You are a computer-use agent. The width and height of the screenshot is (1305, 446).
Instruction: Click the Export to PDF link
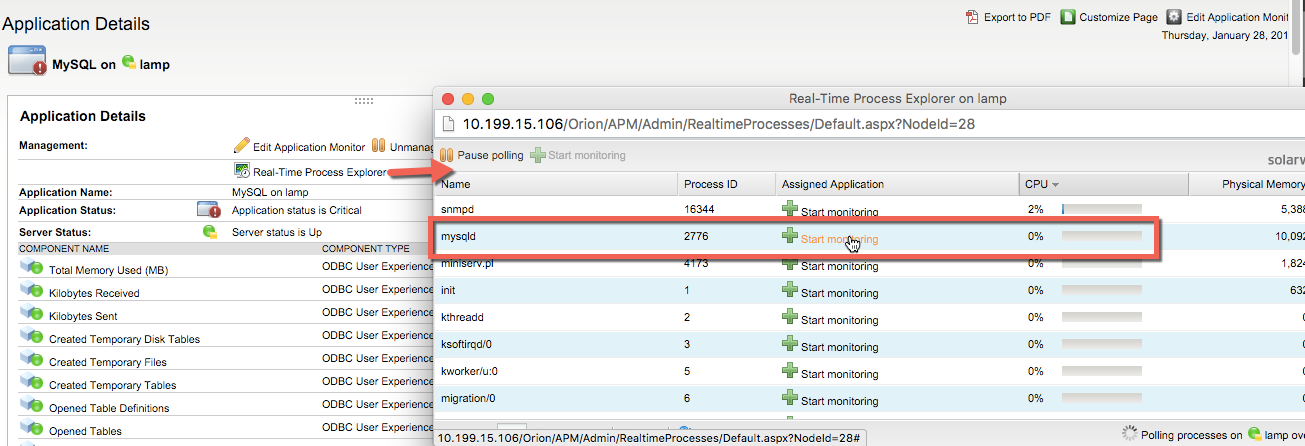pyautogui.click(x=1017, y=17)
